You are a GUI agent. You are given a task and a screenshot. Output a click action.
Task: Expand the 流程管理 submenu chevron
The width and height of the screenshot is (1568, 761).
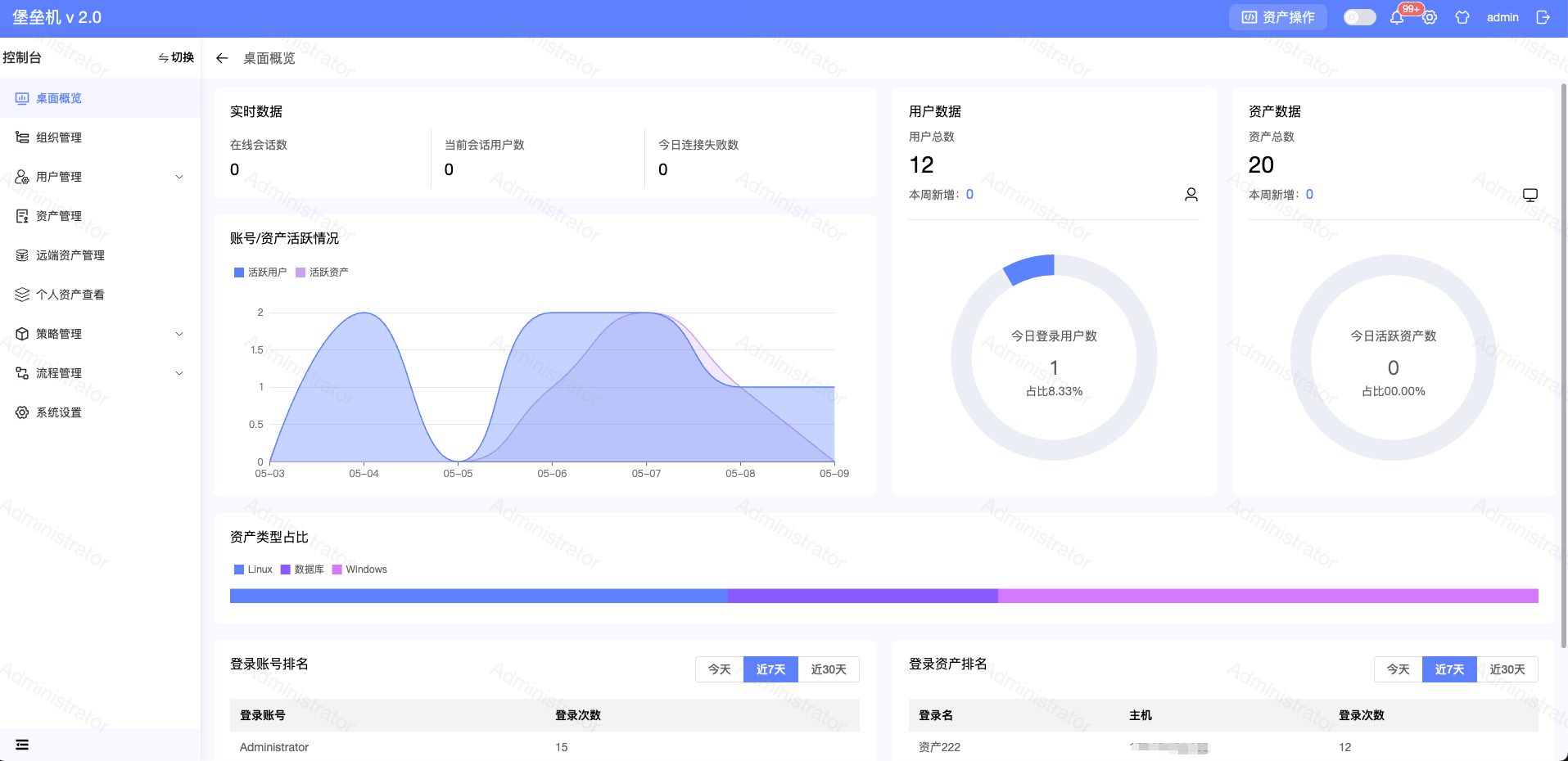click(x=179, y=373)
